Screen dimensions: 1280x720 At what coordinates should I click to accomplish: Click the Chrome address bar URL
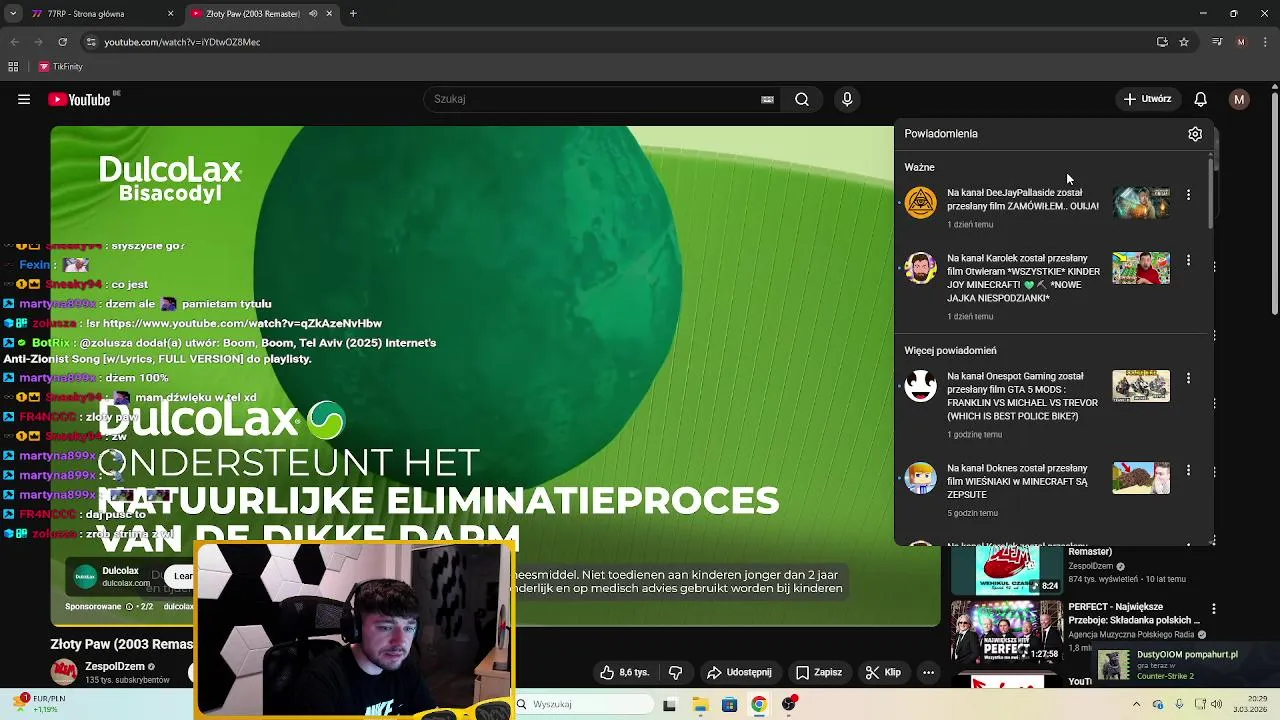pyautogui.click(x=182, y=42)
